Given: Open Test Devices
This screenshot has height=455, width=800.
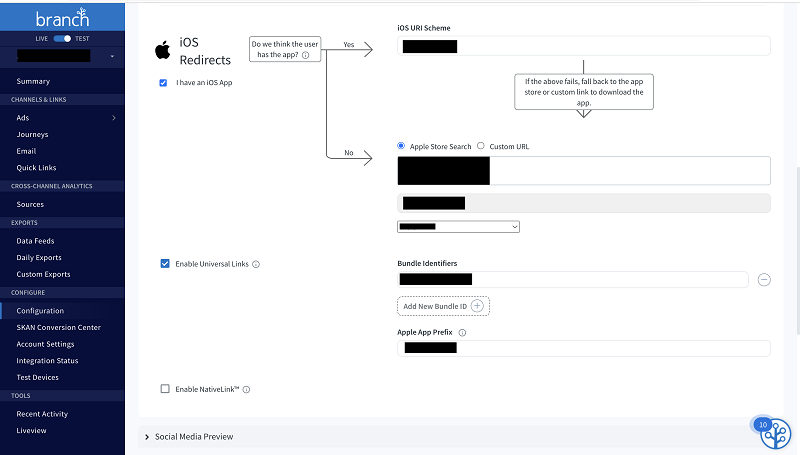Looking at the screenshot, I should tap(38, 377).
